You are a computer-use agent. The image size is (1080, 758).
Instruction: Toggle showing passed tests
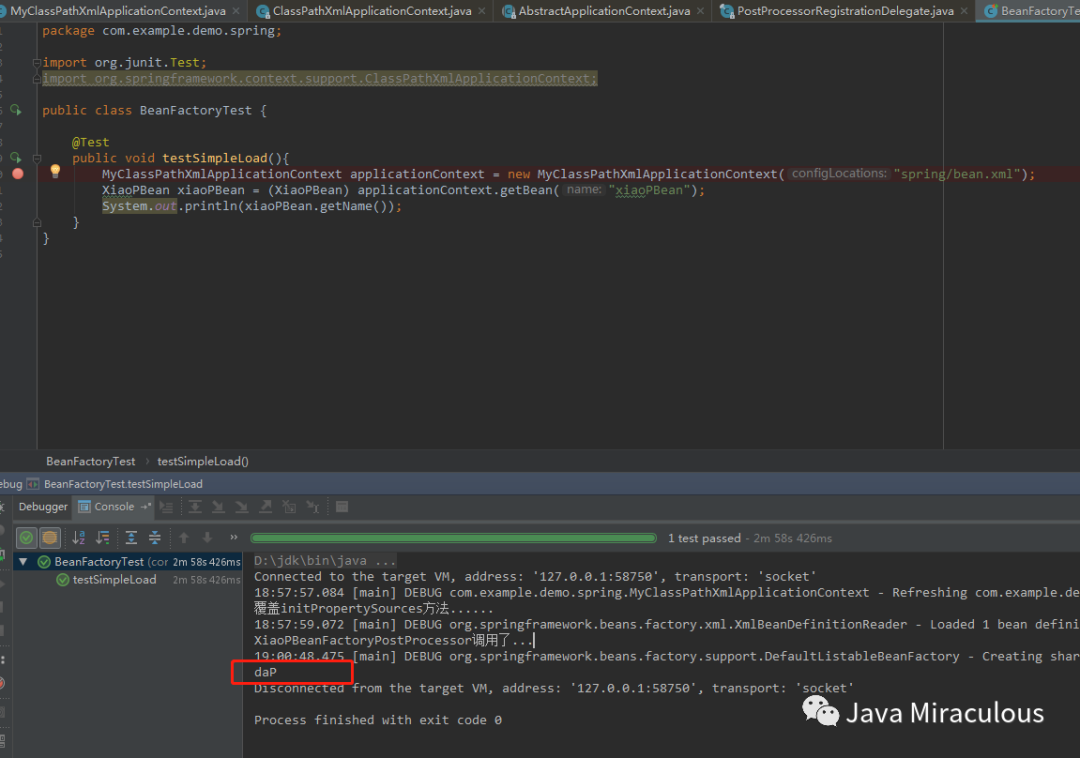(26, 538)
